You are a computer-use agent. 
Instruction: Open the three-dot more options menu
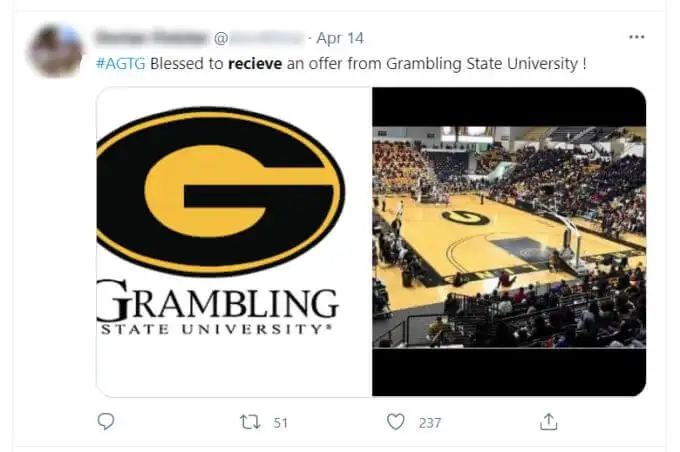637,37
